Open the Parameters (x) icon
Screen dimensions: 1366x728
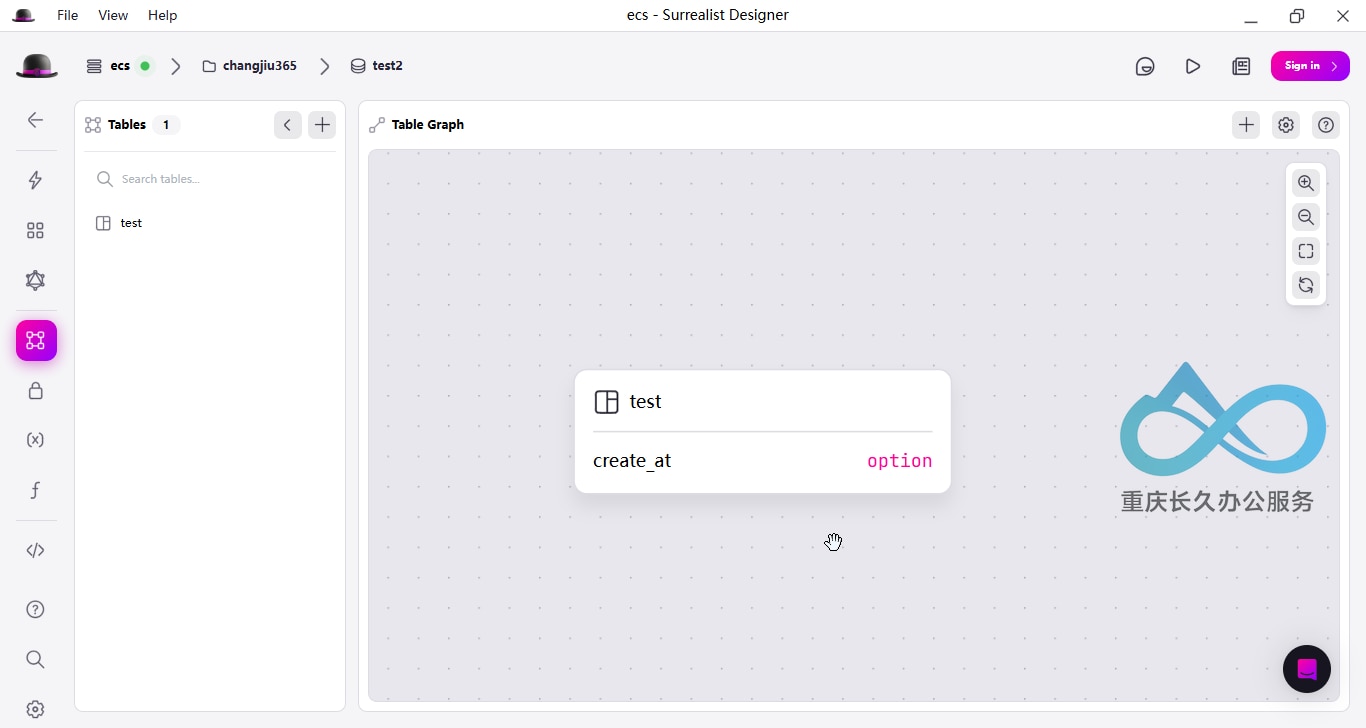pos(35,440)
